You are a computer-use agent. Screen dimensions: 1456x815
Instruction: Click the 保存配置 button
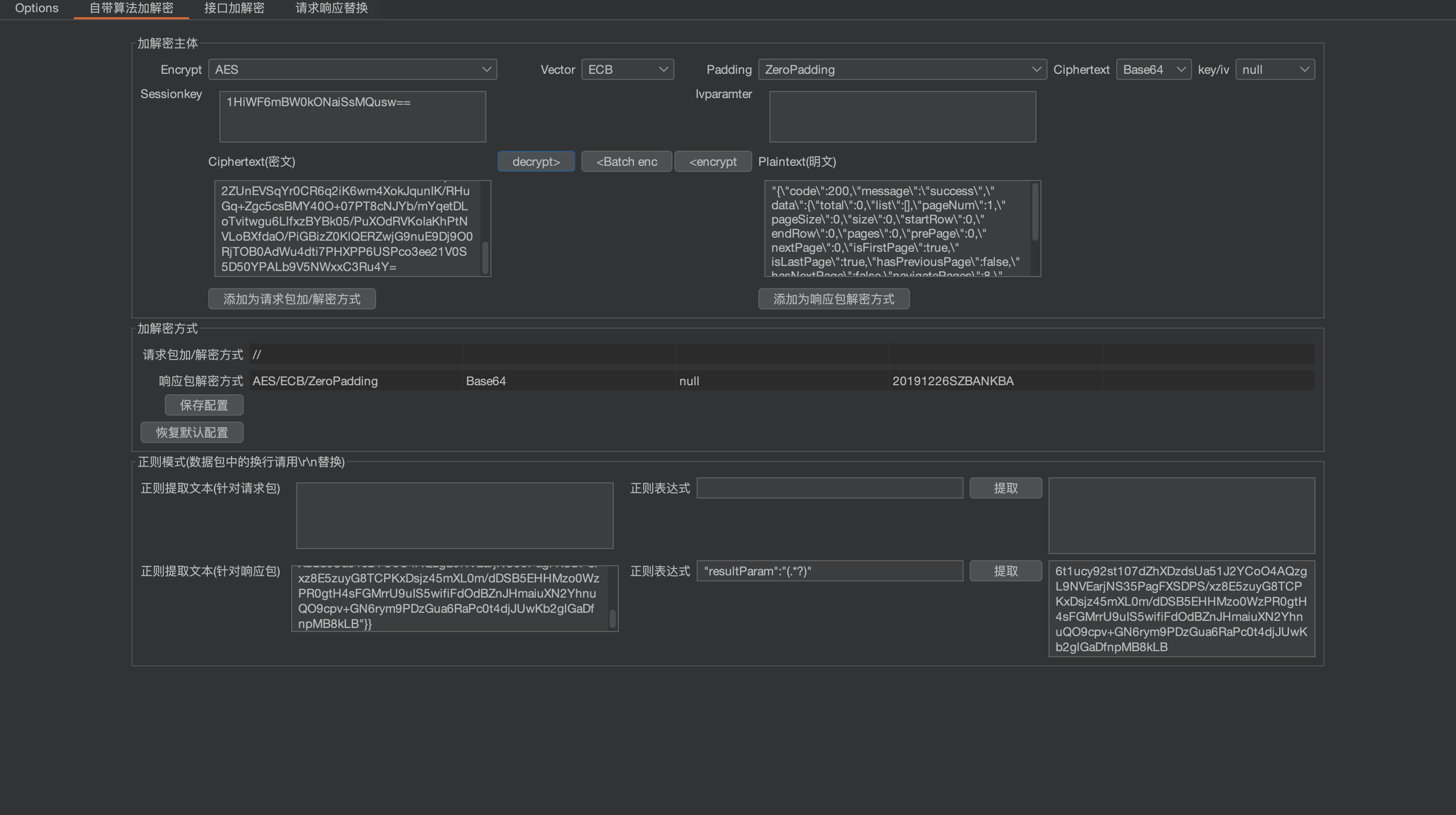tap(204, 405)
